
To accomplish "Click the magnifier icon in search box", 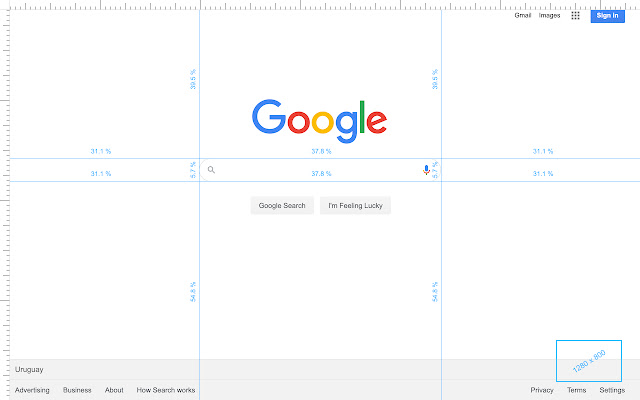I will [x=211, y=169].
